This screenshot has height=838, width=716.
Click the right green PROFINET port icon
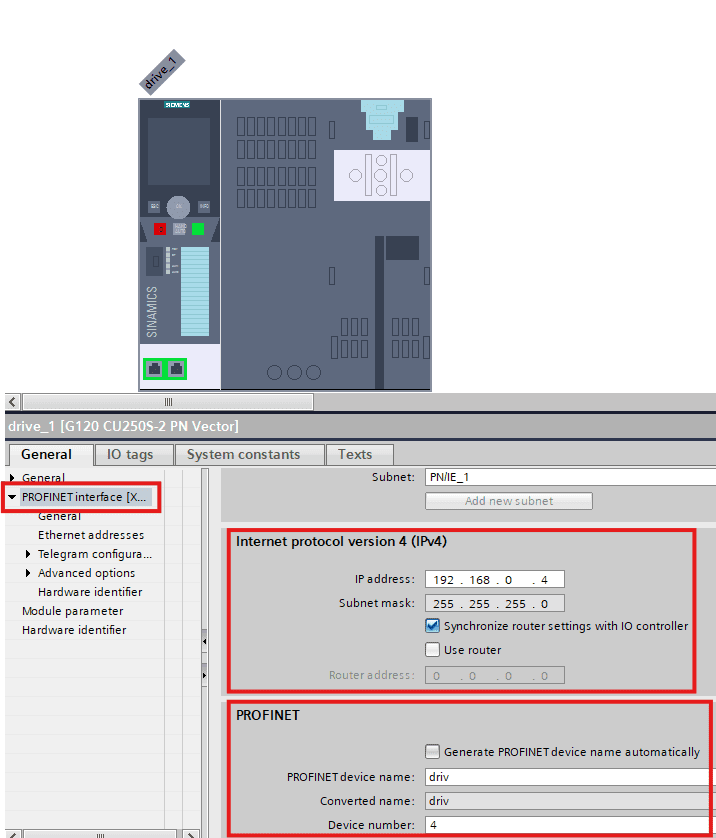pos(176,369)
